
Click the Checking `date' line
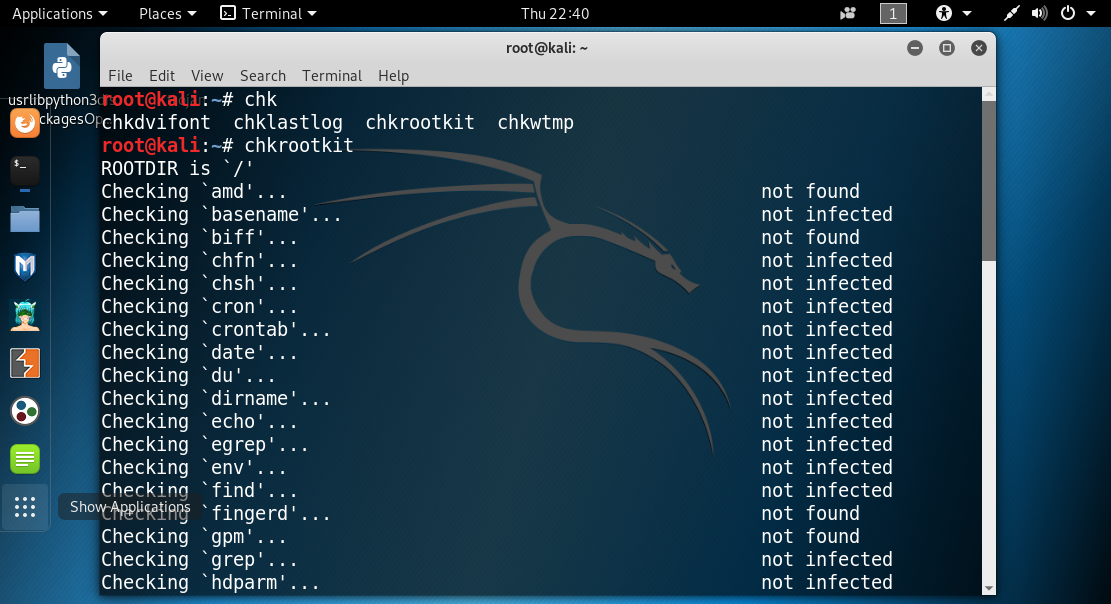(x=199, y=352)
